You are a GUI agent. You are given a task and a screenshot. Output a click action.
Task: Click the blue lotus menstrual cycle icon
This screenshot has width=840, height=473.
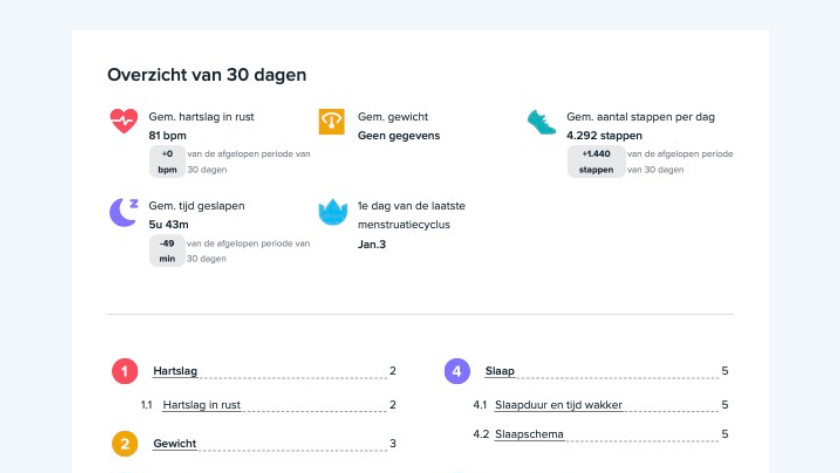(x=332, y=212)
